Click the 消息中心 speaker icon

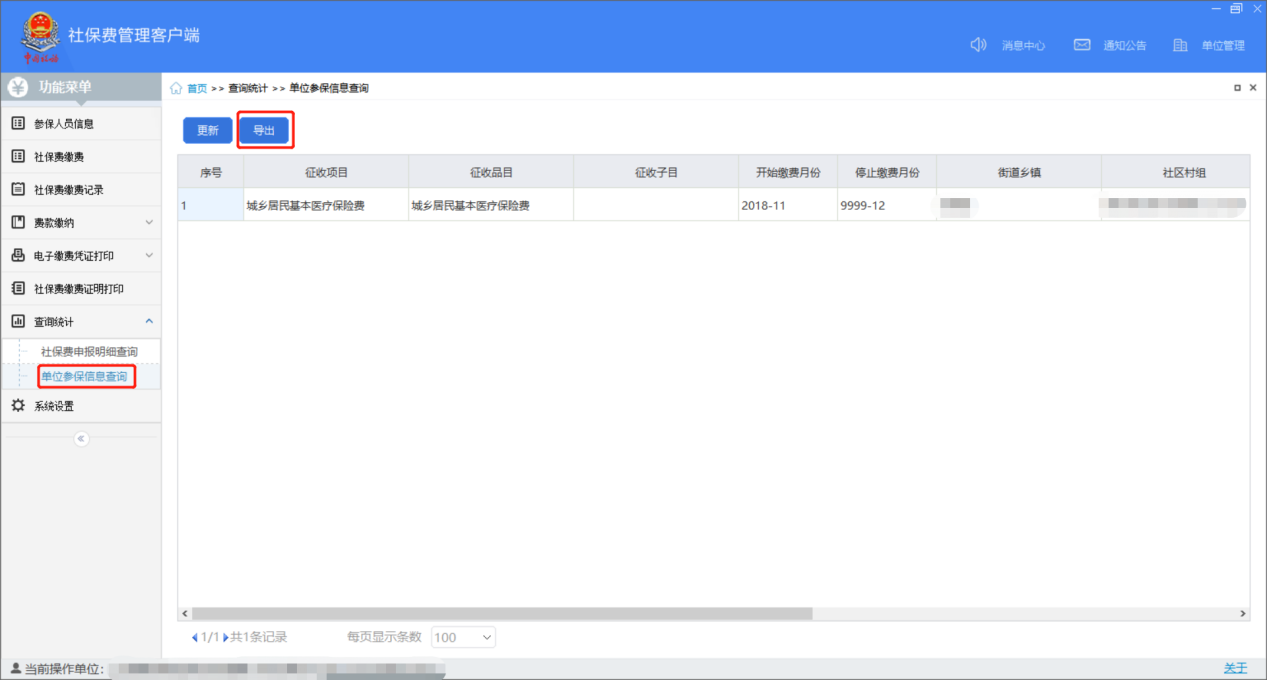click(x=978, y=45)
